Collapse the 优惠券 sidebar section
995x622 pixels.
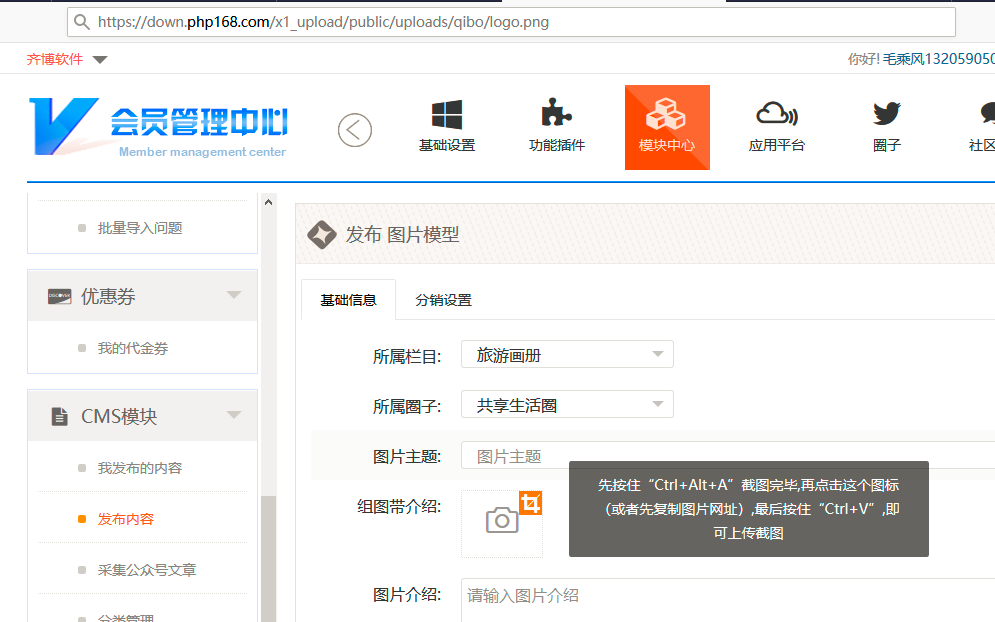234,295
